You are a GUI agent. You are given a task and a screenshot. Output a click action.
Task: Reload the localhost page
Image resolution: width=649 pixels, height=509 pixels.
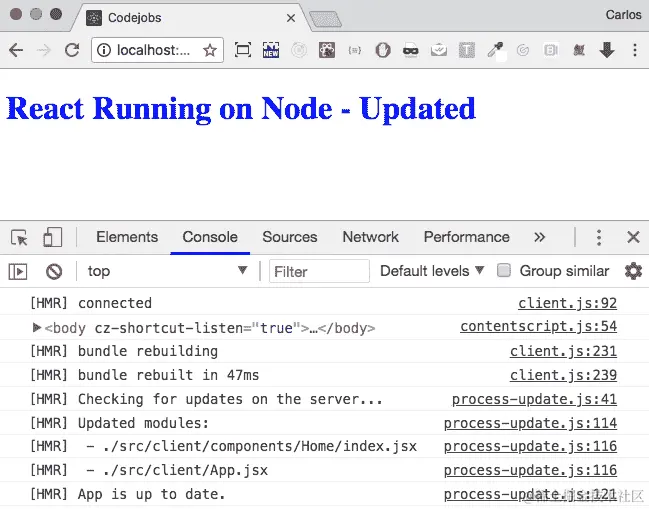coord(72,50)
